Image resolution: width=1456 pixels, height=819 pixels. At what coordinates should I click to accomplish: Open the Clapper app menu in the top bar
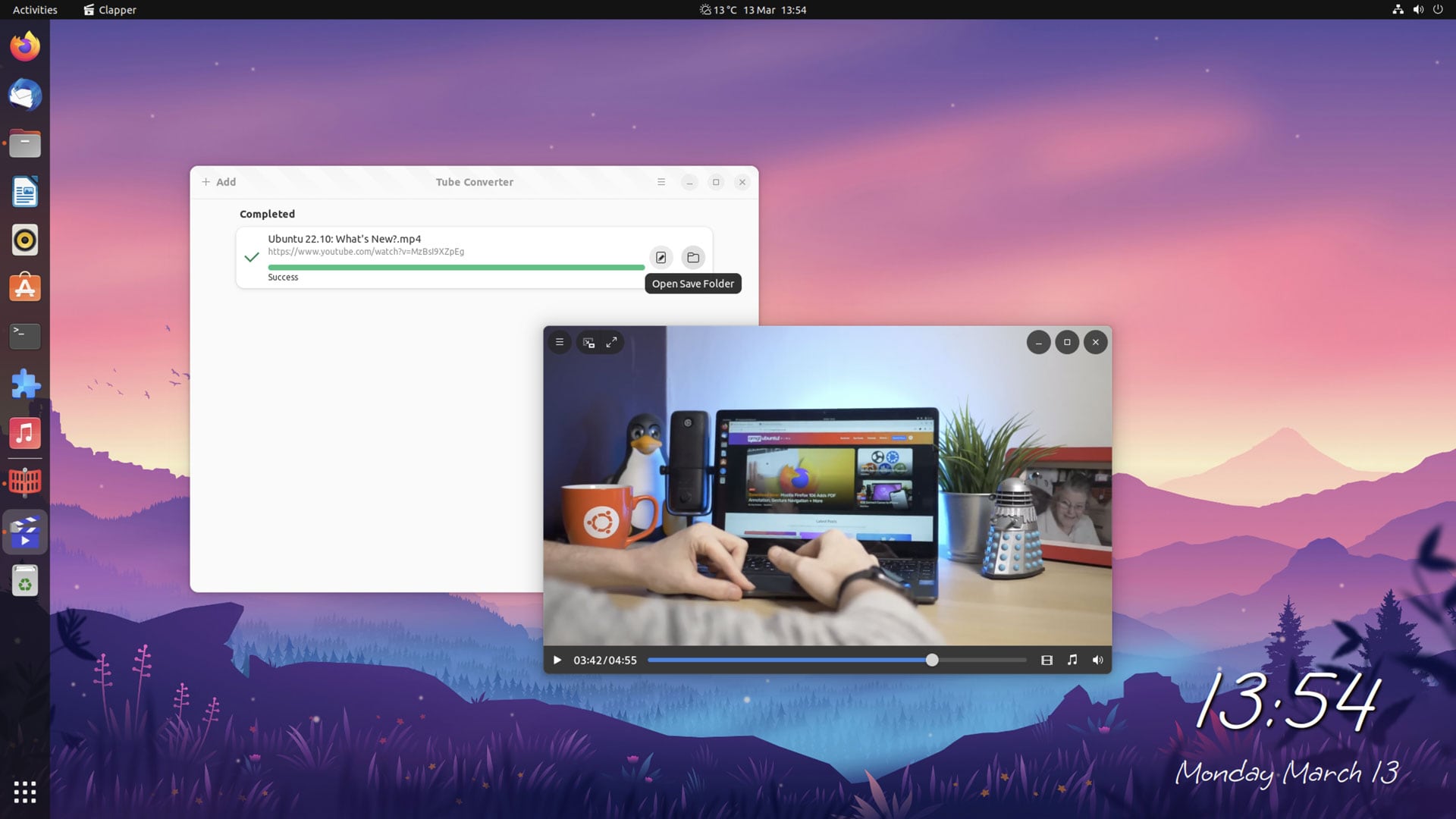pos(110,10)
